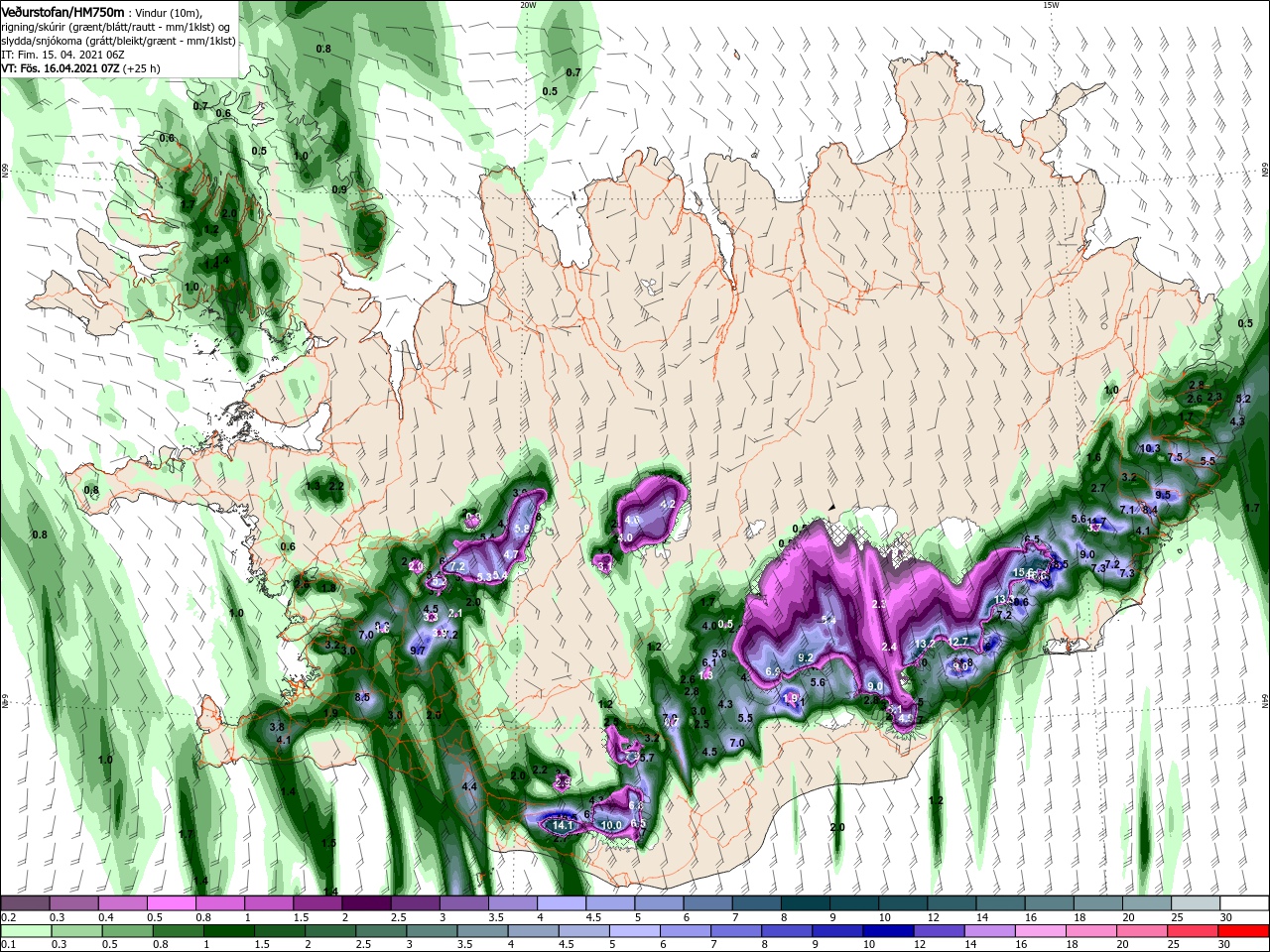Select the 'IT: Fim. 15. 04. 2021 06Z' line
1270x952 pixels.
pos(64,54)
